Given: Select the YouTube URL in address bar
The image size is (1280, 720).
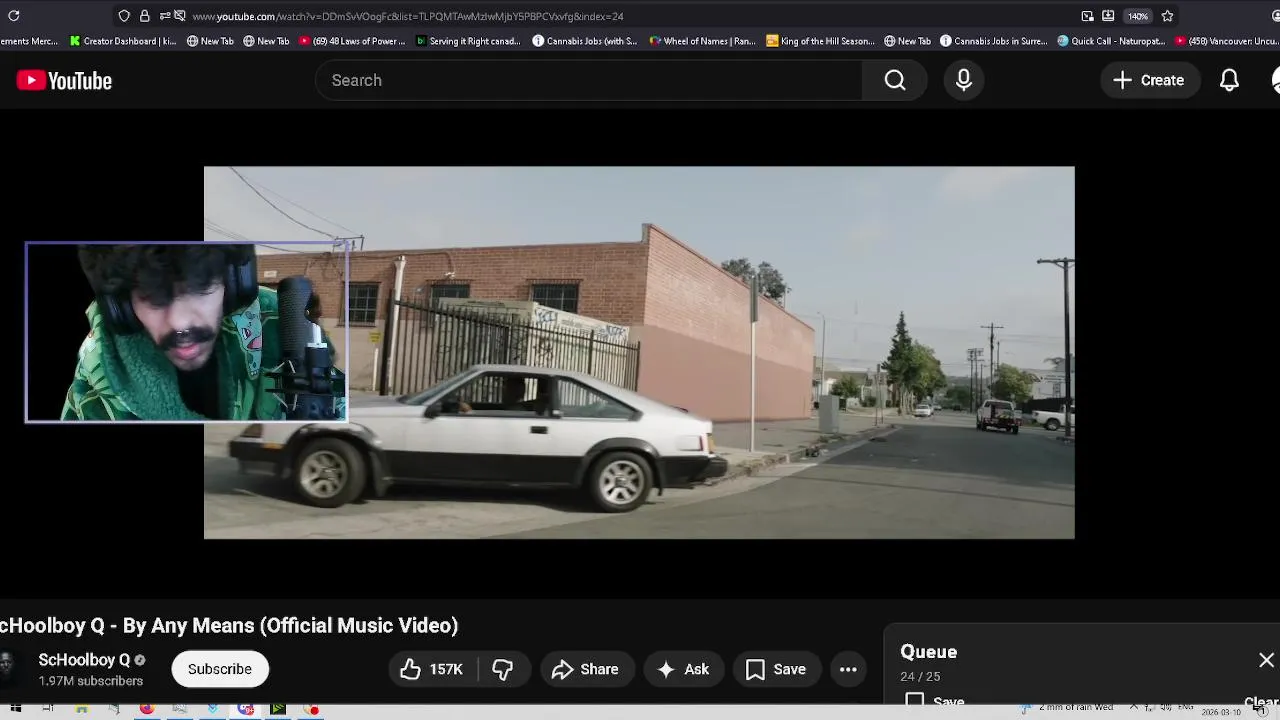Looking at the screenshot, I should 408,16.
